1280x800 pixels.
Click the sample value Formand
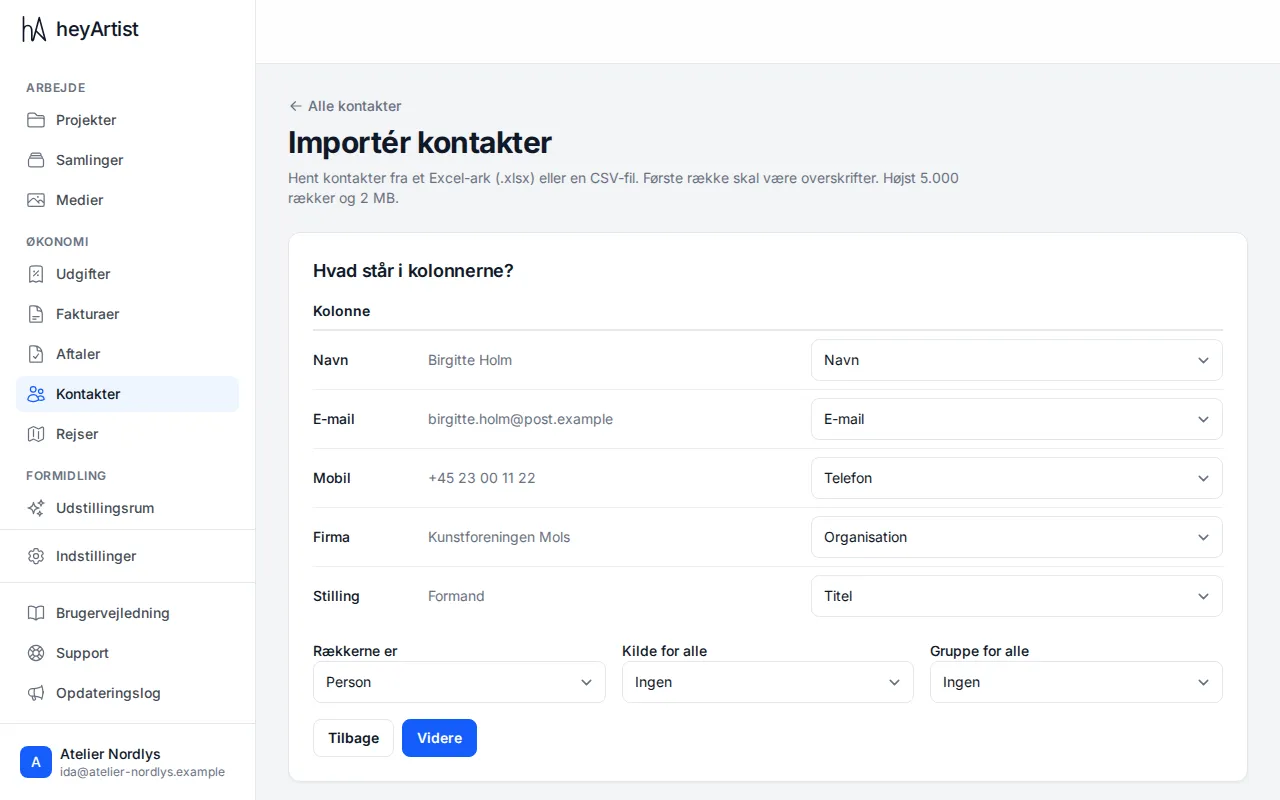[456, 596]
